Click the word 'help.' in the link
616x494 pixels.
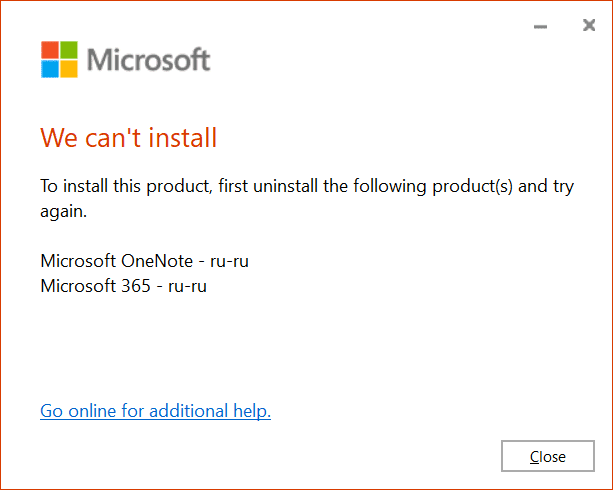pos(252,411)
